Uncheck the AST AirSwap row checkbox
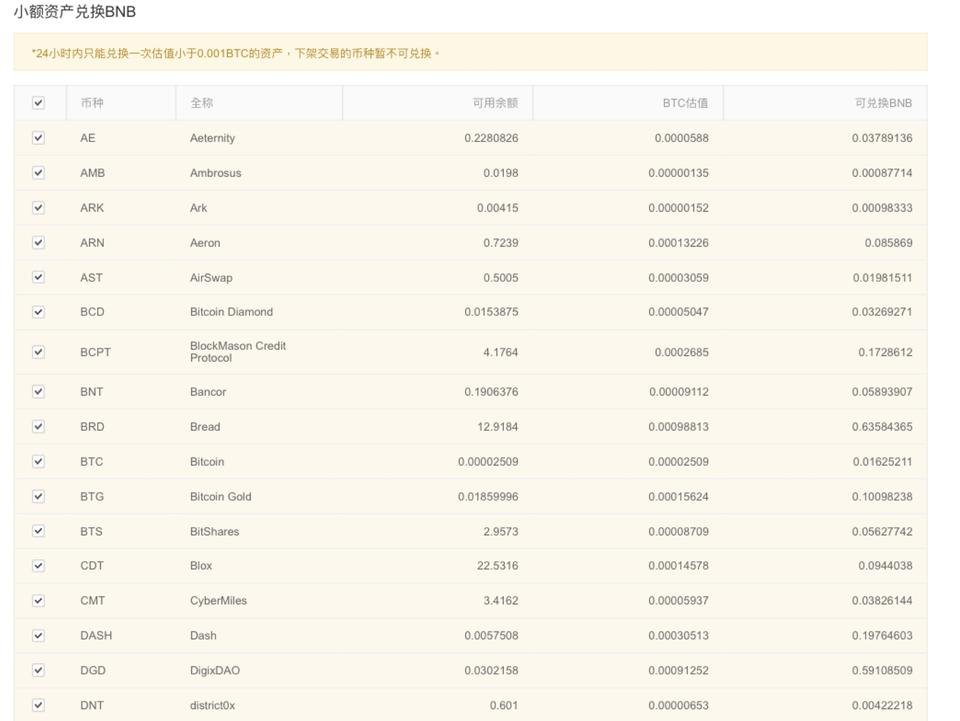The width and height of the screenshot is (960, 721). point(39,277)
